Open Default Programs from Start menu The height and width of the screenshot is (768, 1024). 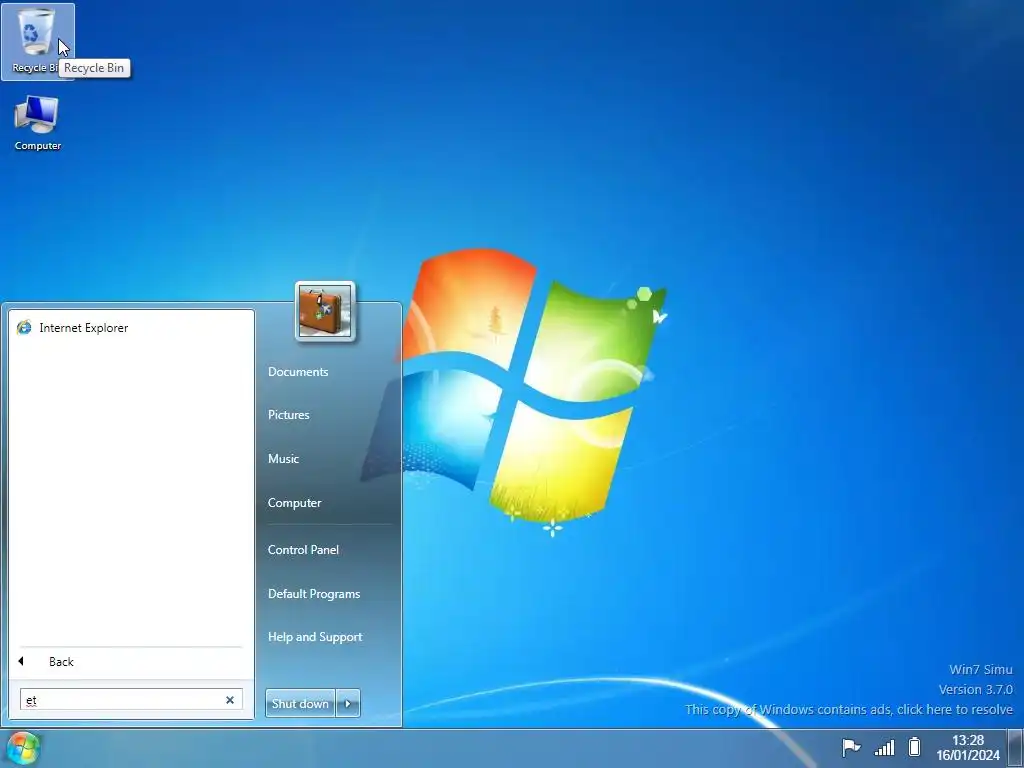pos(314,594)
